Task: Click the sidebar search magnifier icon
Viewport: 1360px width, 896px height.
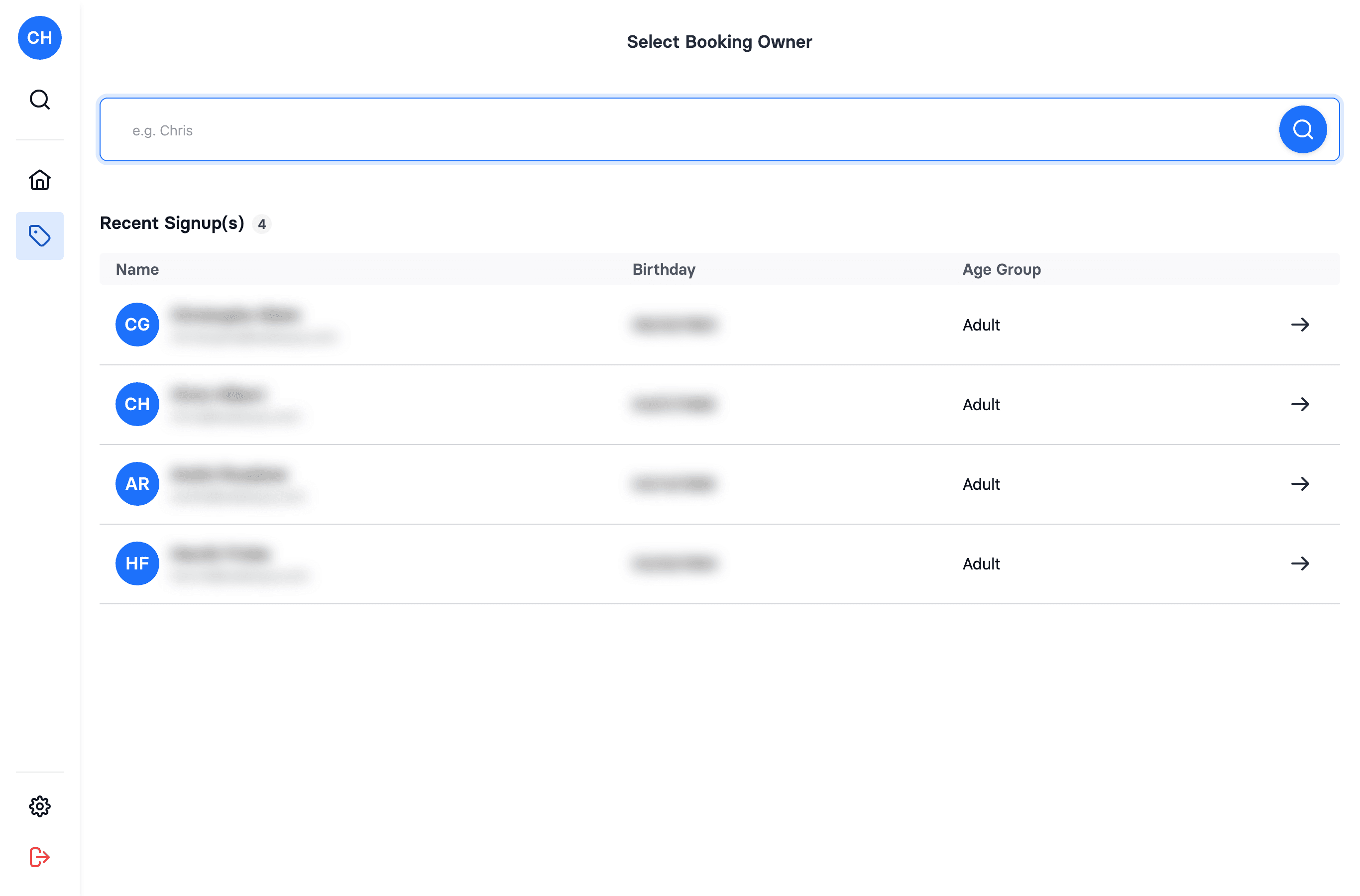Action: click(39, 100)
